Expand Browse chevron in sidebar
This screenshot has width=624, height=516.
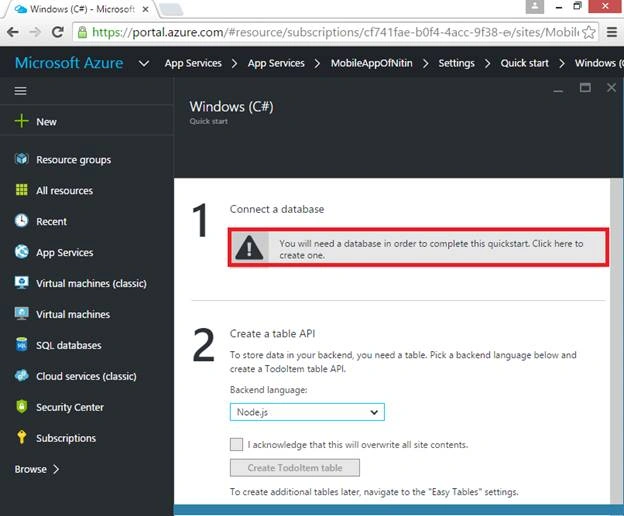coord(56,469)
